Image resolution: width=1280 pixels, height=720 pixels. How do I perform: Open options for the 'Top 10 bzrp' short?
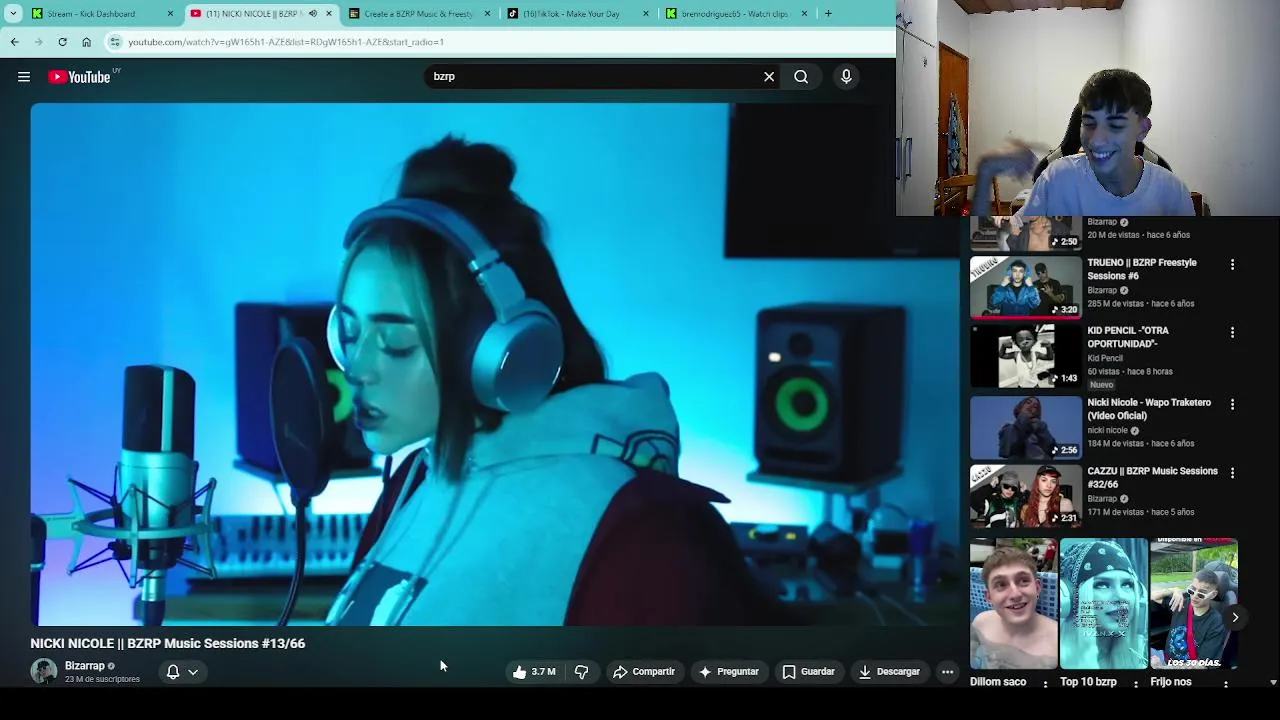tap(1136, 684)
